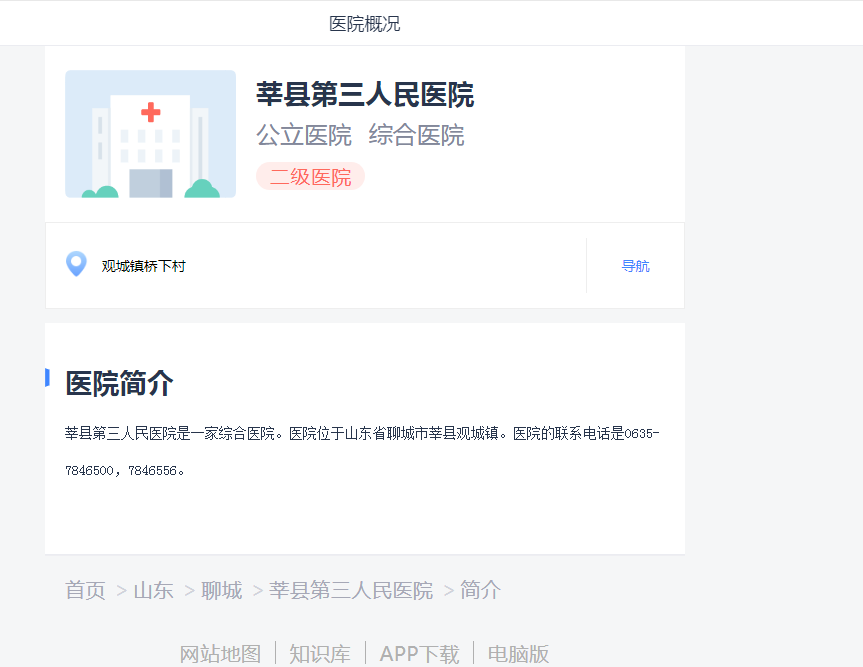Screen dimensions: 863x667
Task: Click the 导航 navigation link
Action: click(635, 266)
